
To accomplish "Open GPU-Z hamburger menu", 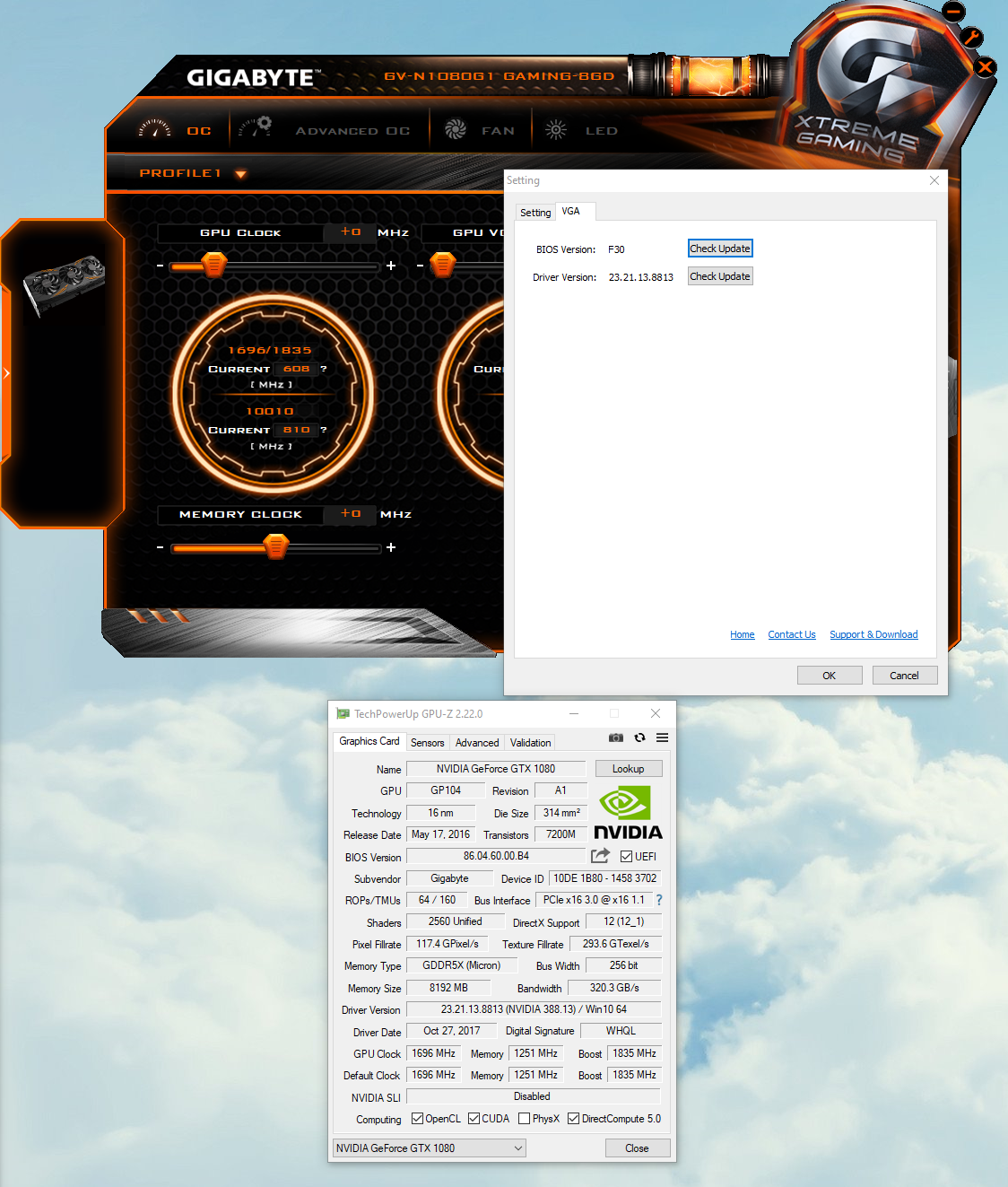I will tap(662, 738).
